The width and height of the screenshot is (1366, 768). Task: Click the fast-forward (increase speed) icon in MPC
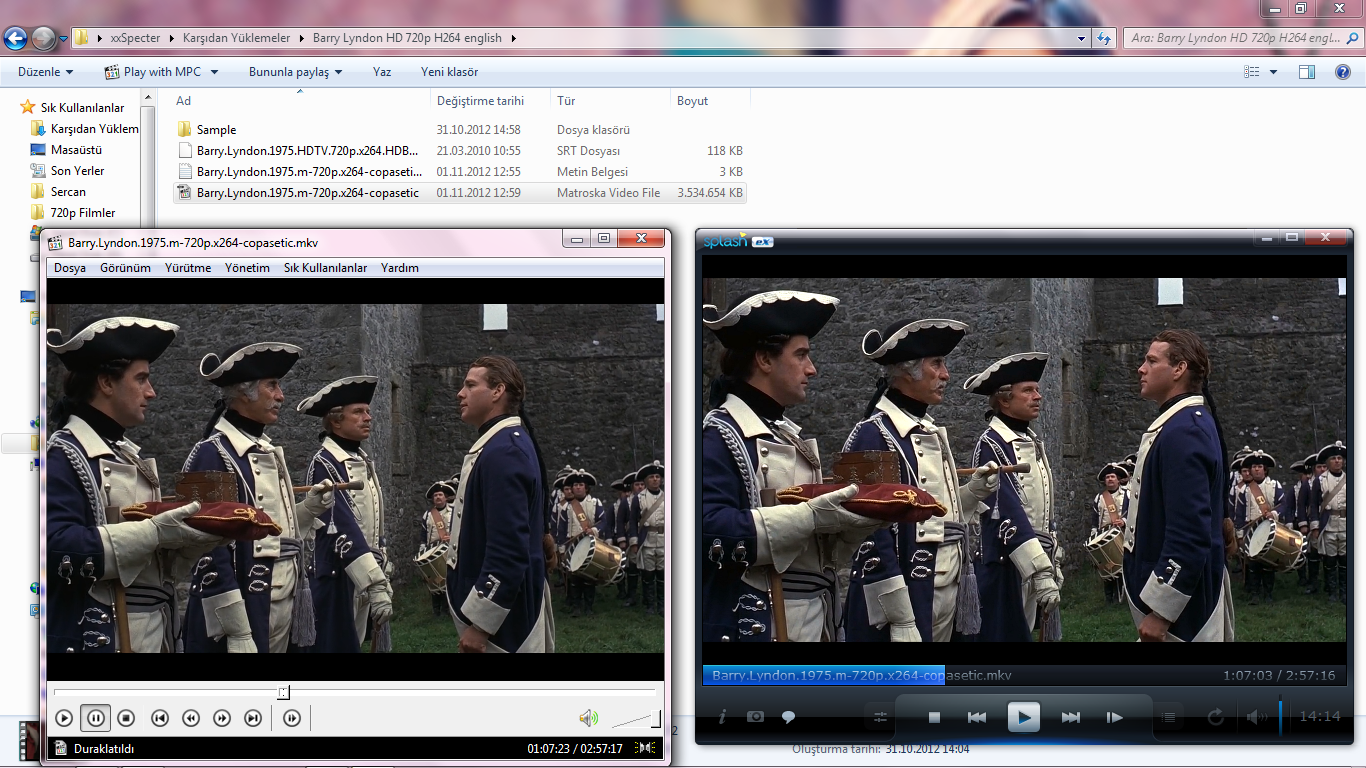pos(222,718)
